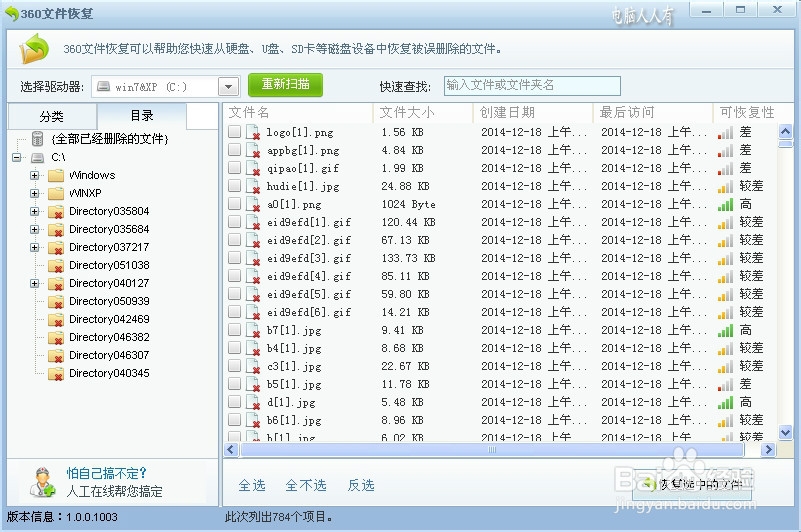The height and width of the screenshot is (532, 801).
Task: Expand the Directory040127 node
Action: [34, 283]
